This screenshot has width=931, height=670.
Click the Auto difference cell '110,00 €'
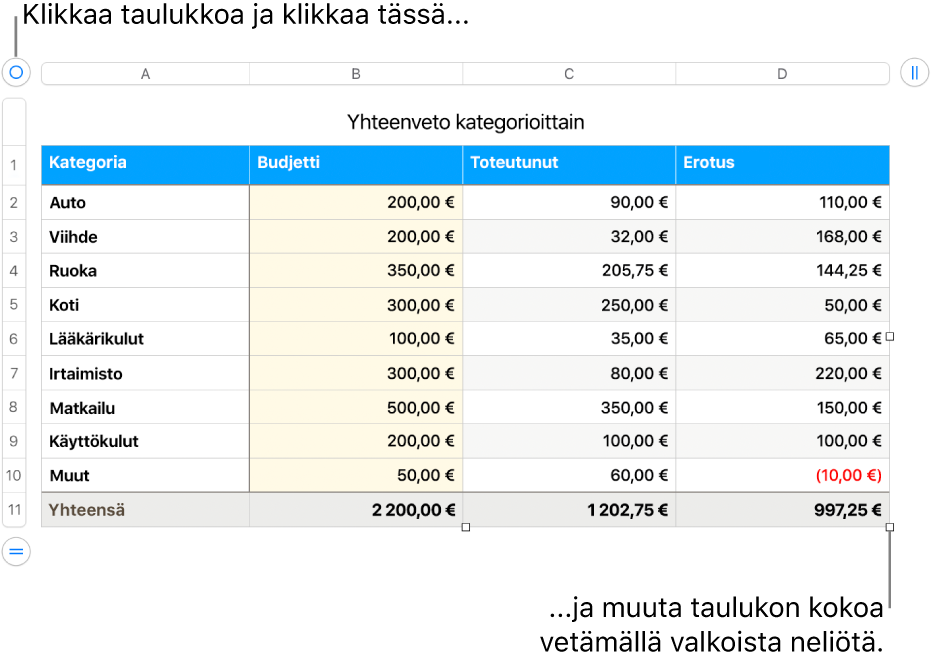click(x=783, y=203)
